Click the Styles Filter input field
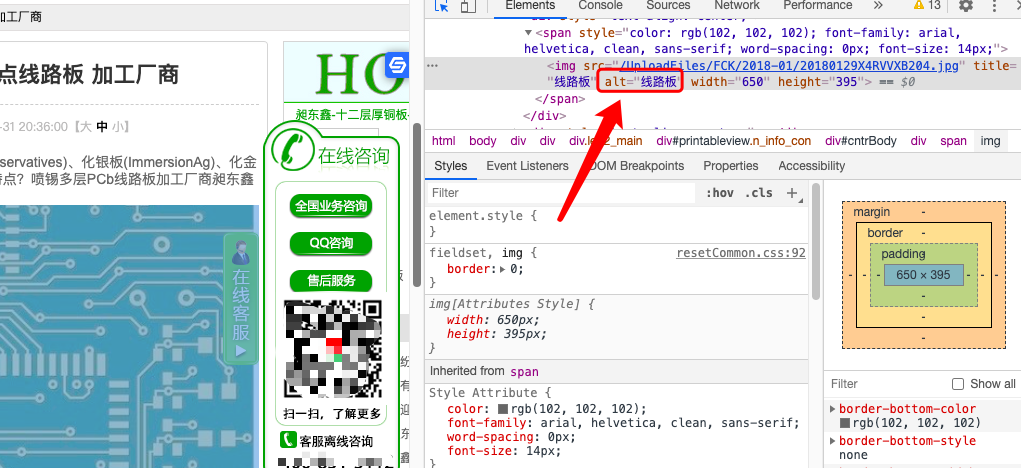Image resolution: width=1021 pixels, height=468 pixels. tap(560, 193)
